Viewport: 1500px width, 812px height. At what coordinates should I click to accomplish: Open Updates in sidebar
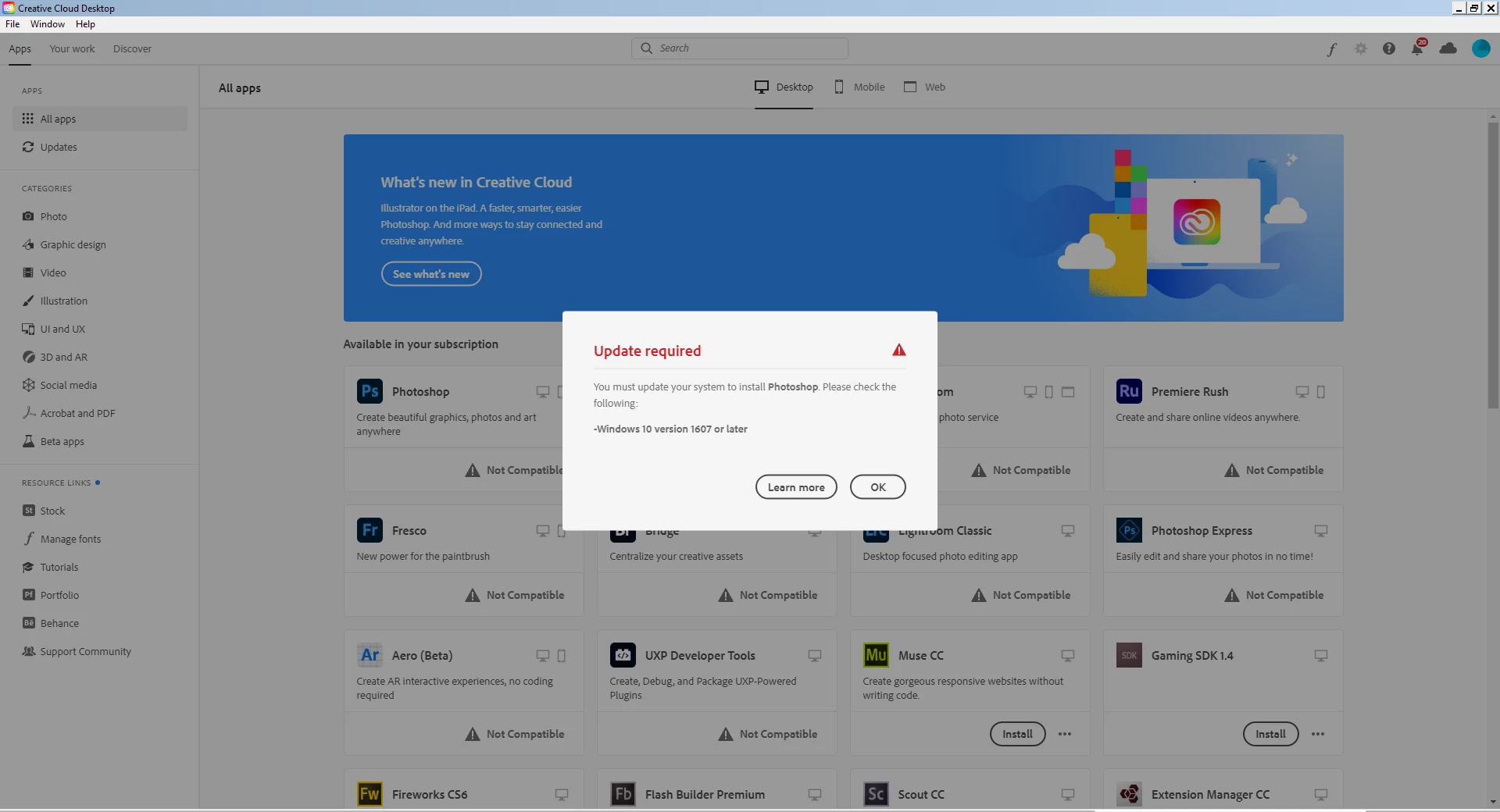[x=100, y=147]
